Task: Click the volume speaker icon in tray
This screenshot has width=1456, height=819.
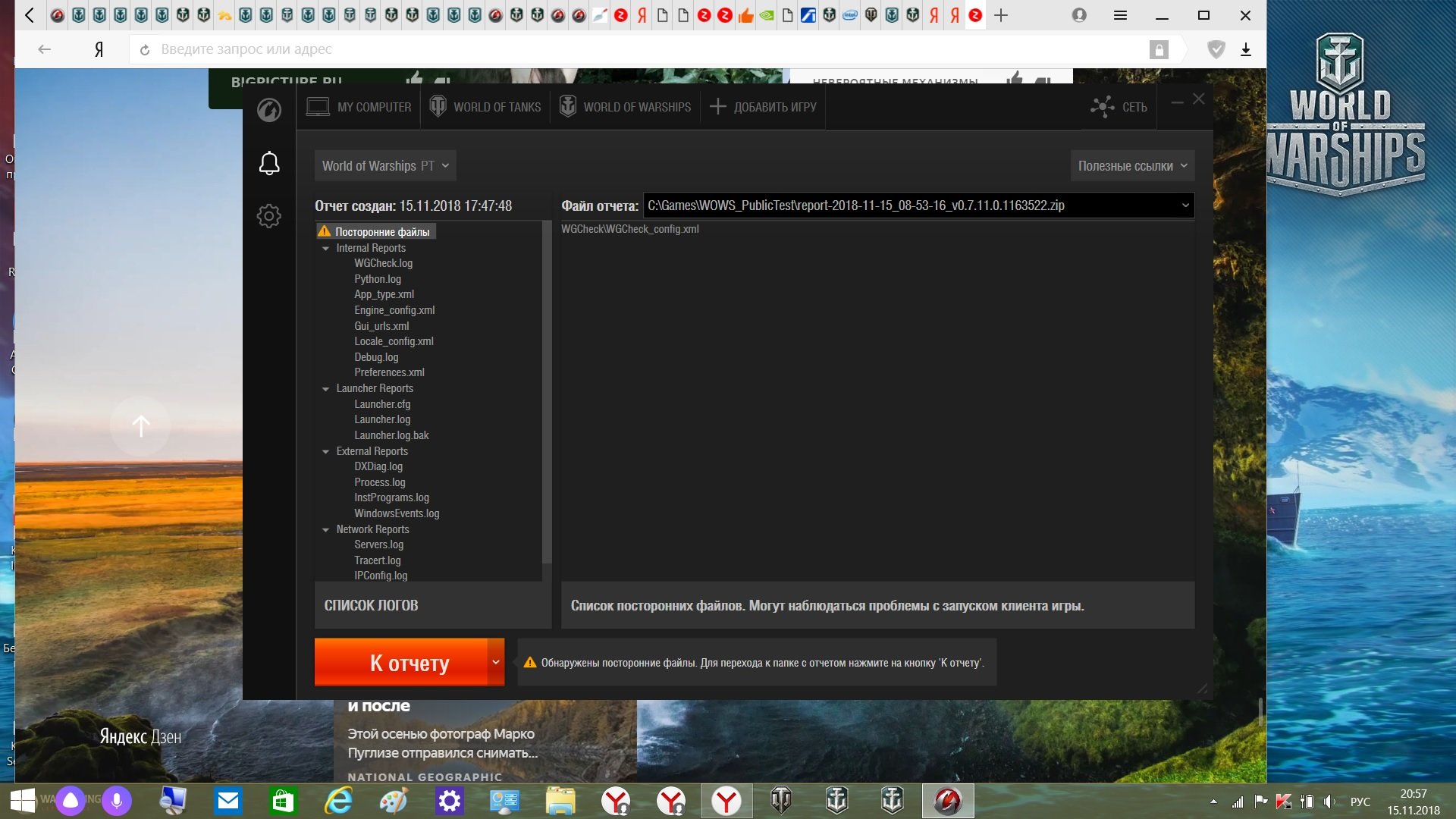Action: point(1329,802)
